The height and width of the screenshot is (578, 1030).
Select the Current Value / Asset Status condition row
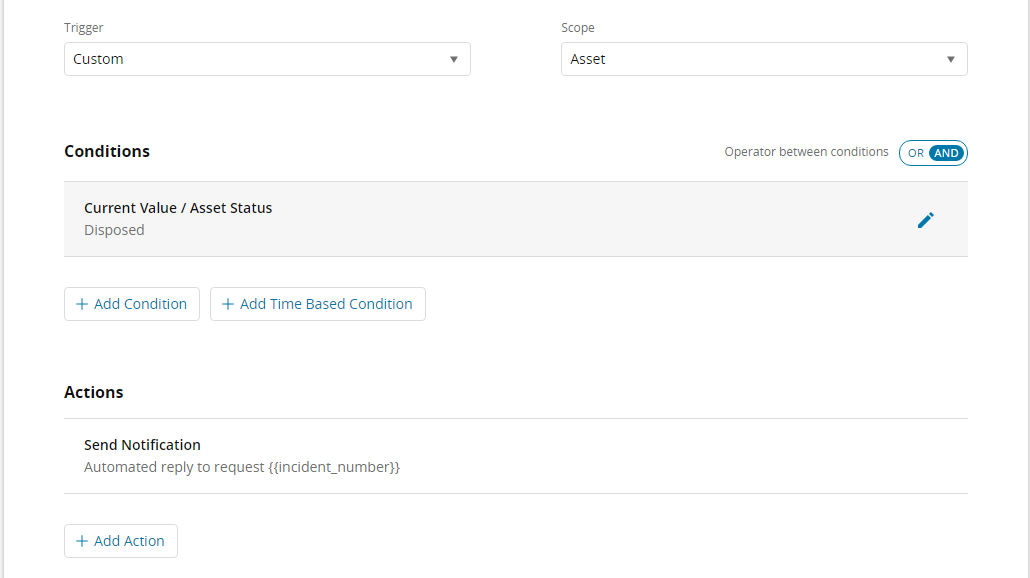[480, 219]
